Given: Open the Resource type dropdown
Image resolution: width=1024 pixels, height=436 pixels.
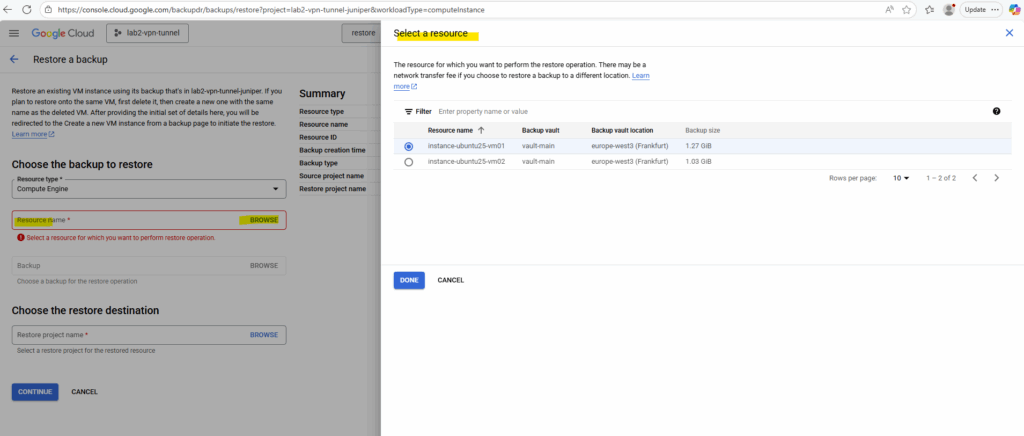Looking at the screenshot, I should click(x=149, y=189).
